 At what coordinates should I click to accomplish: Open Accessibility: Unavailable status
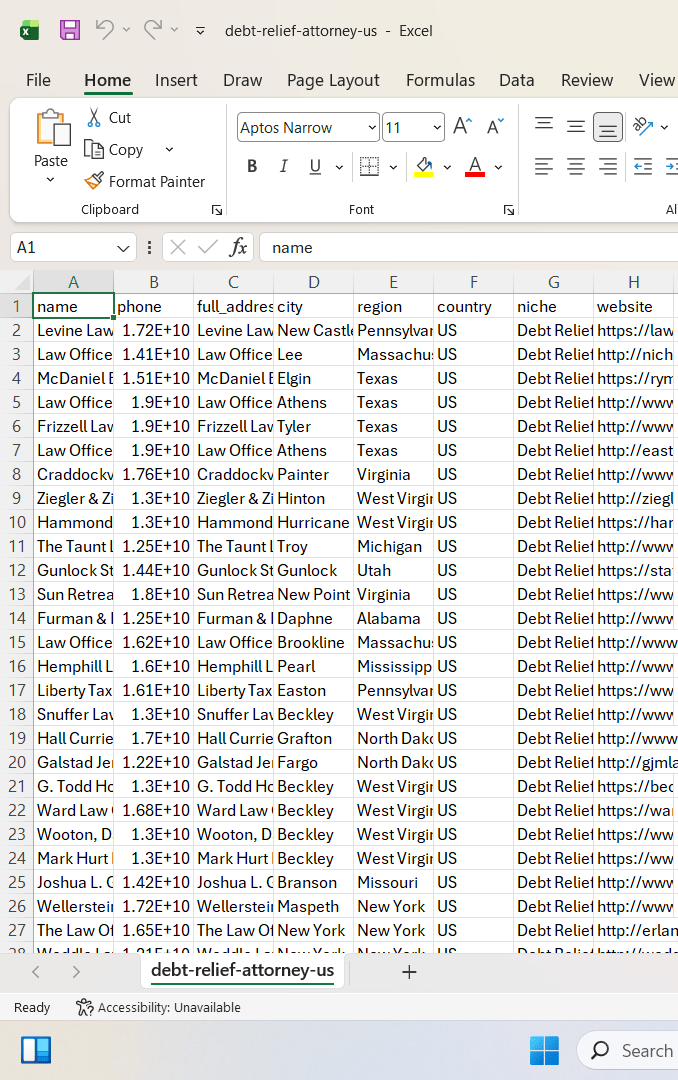click(x=158, y=1008)
